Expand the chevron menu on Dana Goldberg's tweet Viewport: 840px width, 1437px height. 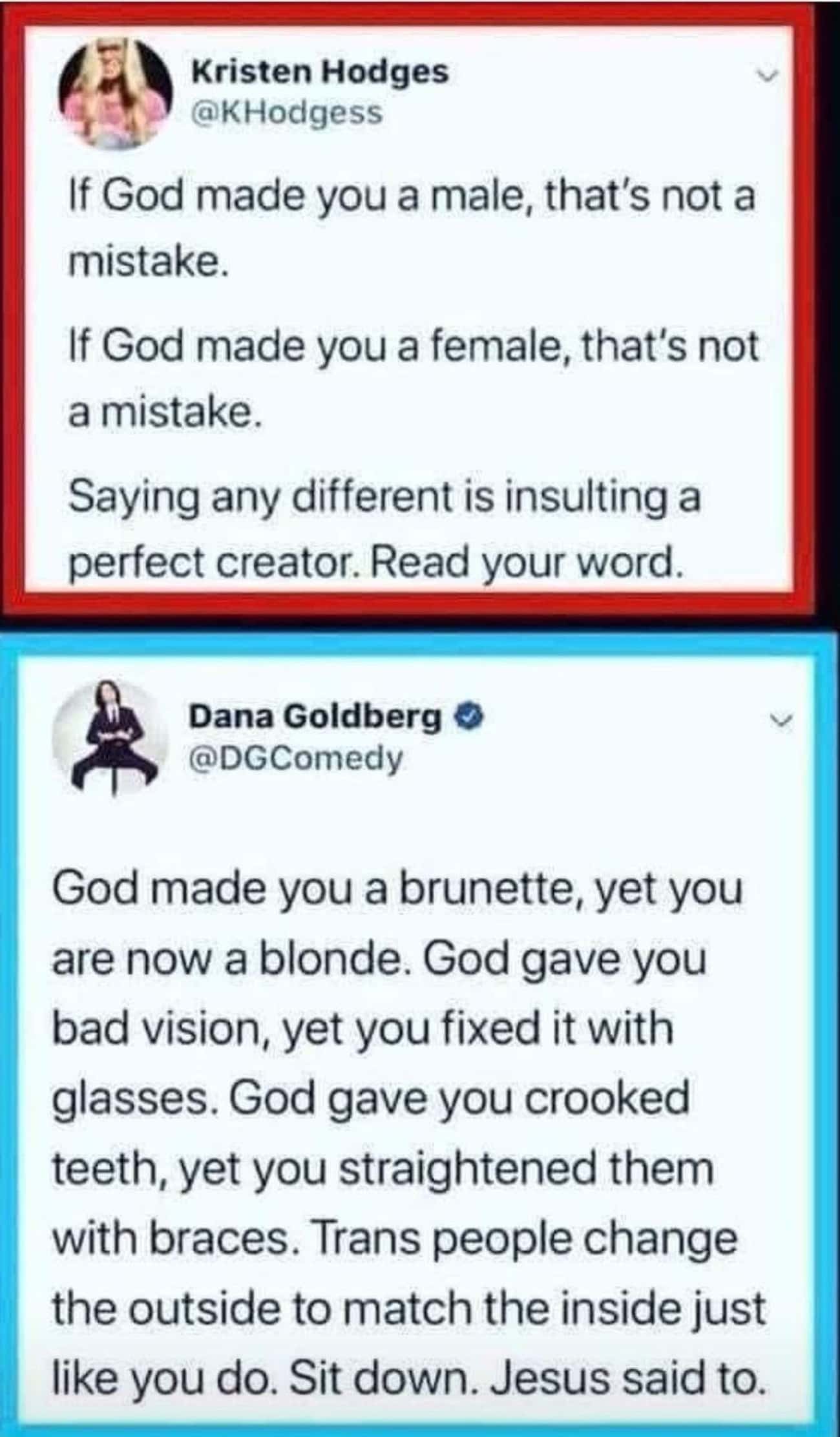(782, 720)
